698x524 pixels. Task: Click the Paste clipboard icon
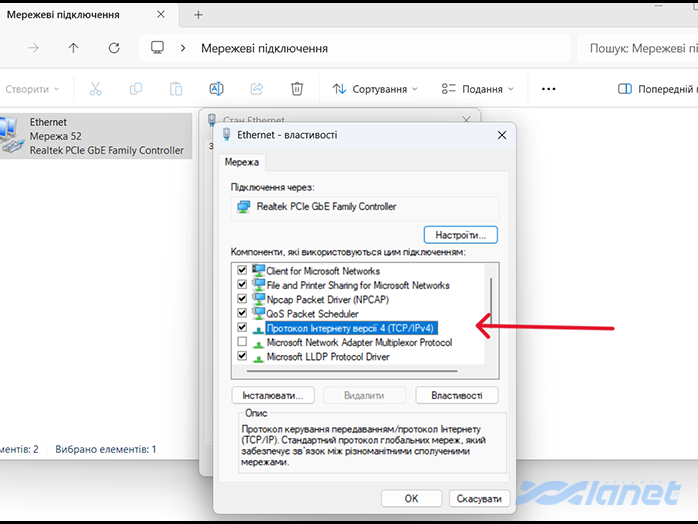pyautogui.click(x=176, y=89)
